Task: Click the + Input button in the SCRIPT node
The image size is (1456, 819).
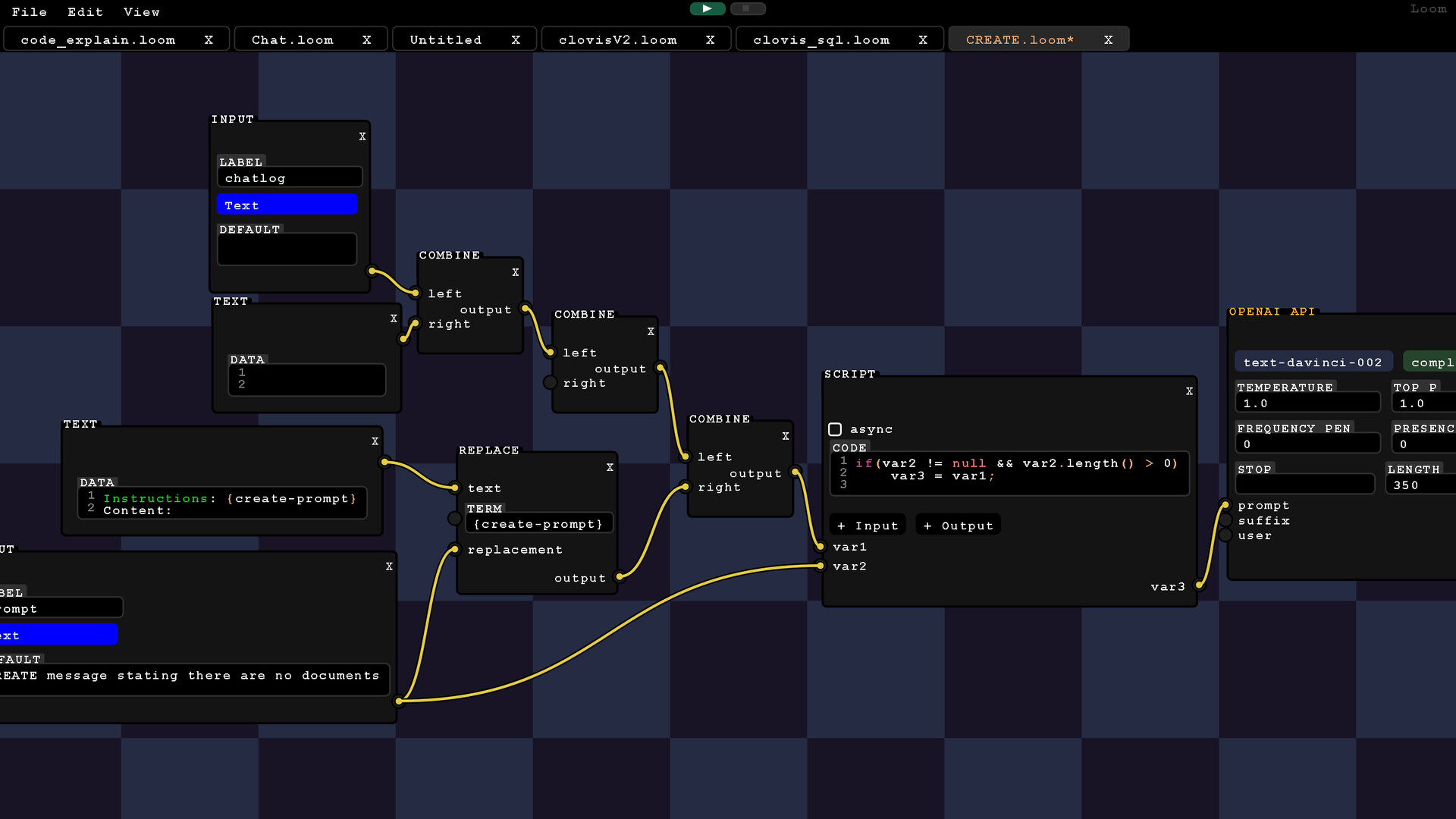Action: click(867, 525)
